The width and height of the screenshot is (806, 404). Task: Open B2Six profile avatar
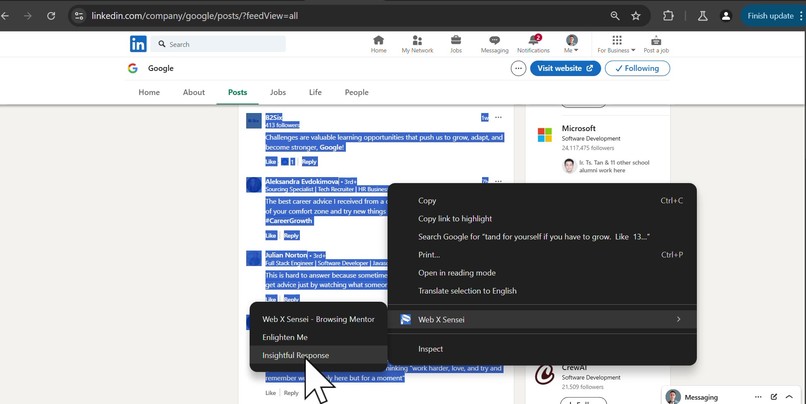[x=253, y=121]
